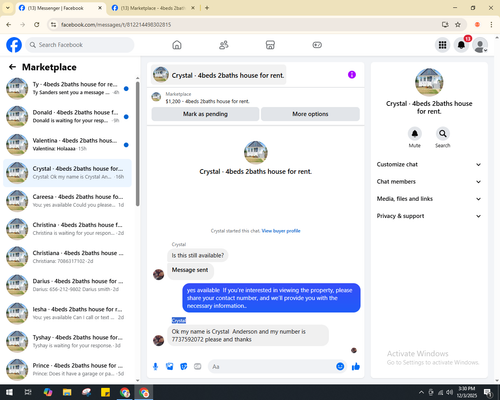The width and height of the screenshot is (500, 400).
Task: Mute the Crystal conversation
Action: [415, 134]
